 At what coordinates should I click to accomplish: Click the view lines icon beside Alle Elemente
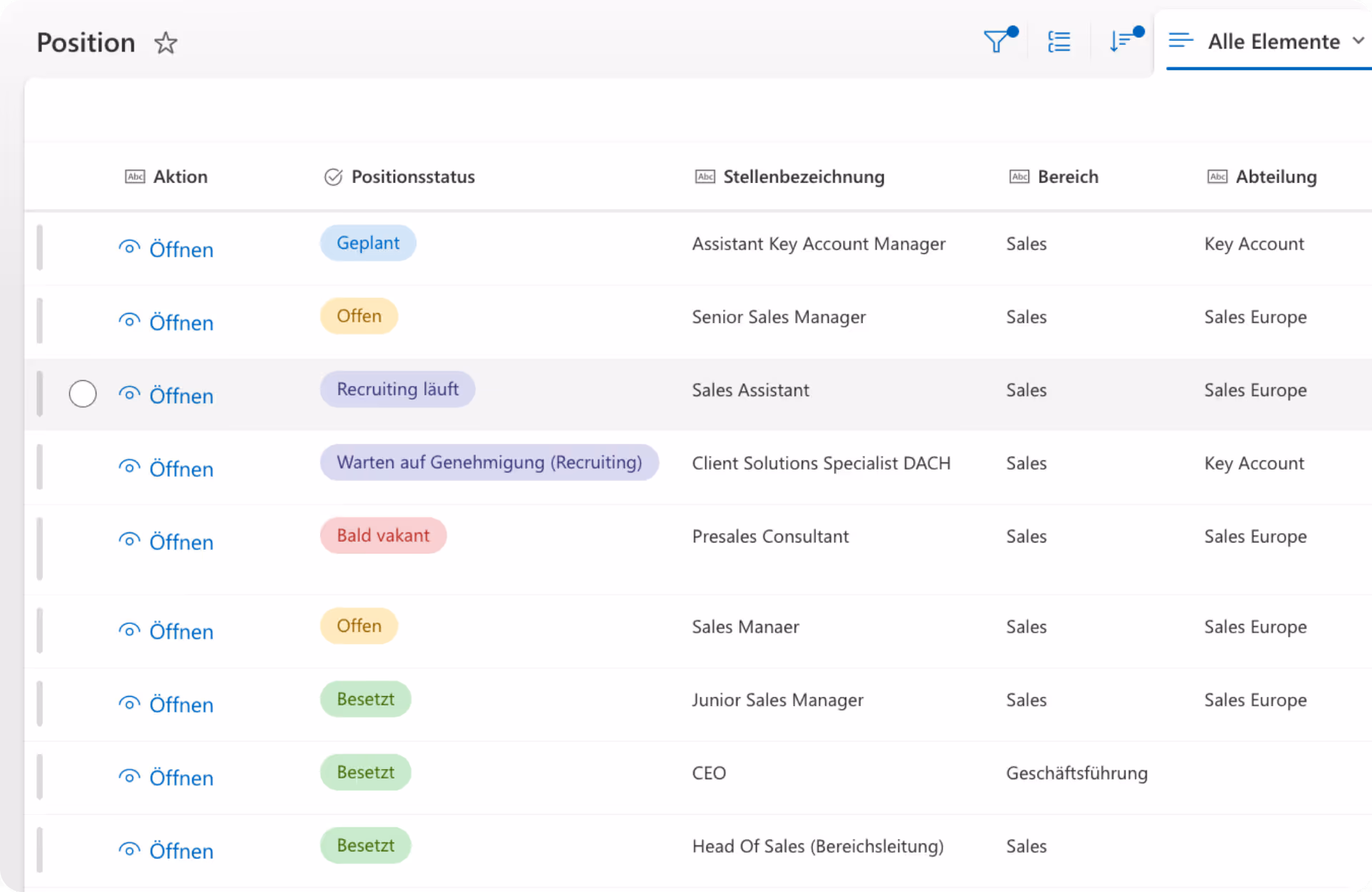pos(1180,41)
